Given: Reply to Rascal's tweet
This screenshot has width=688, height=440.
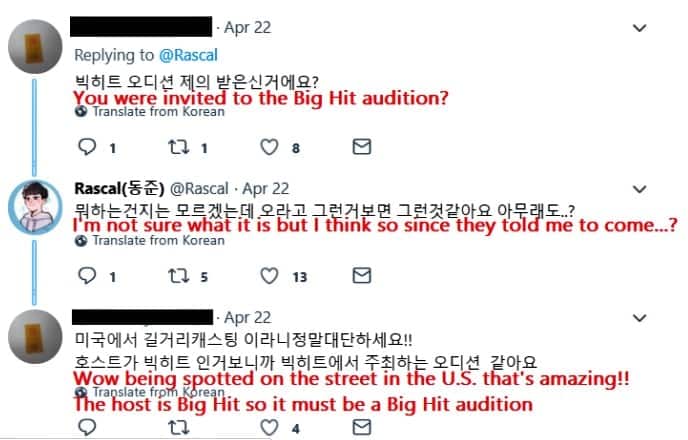Looking at the screenshot, I should click(x=86, y=277).
